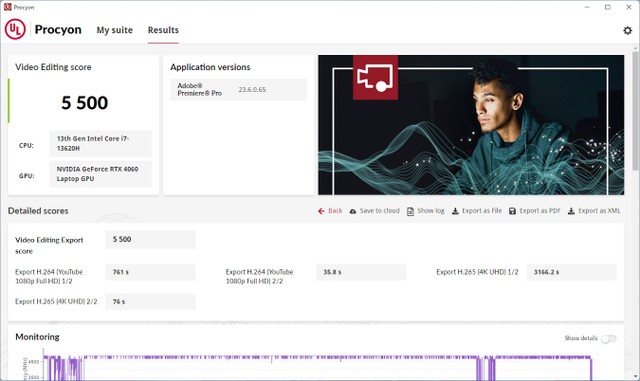Click the UL Procyon logo
Screen dimensions: 640x381
(15, 29)
